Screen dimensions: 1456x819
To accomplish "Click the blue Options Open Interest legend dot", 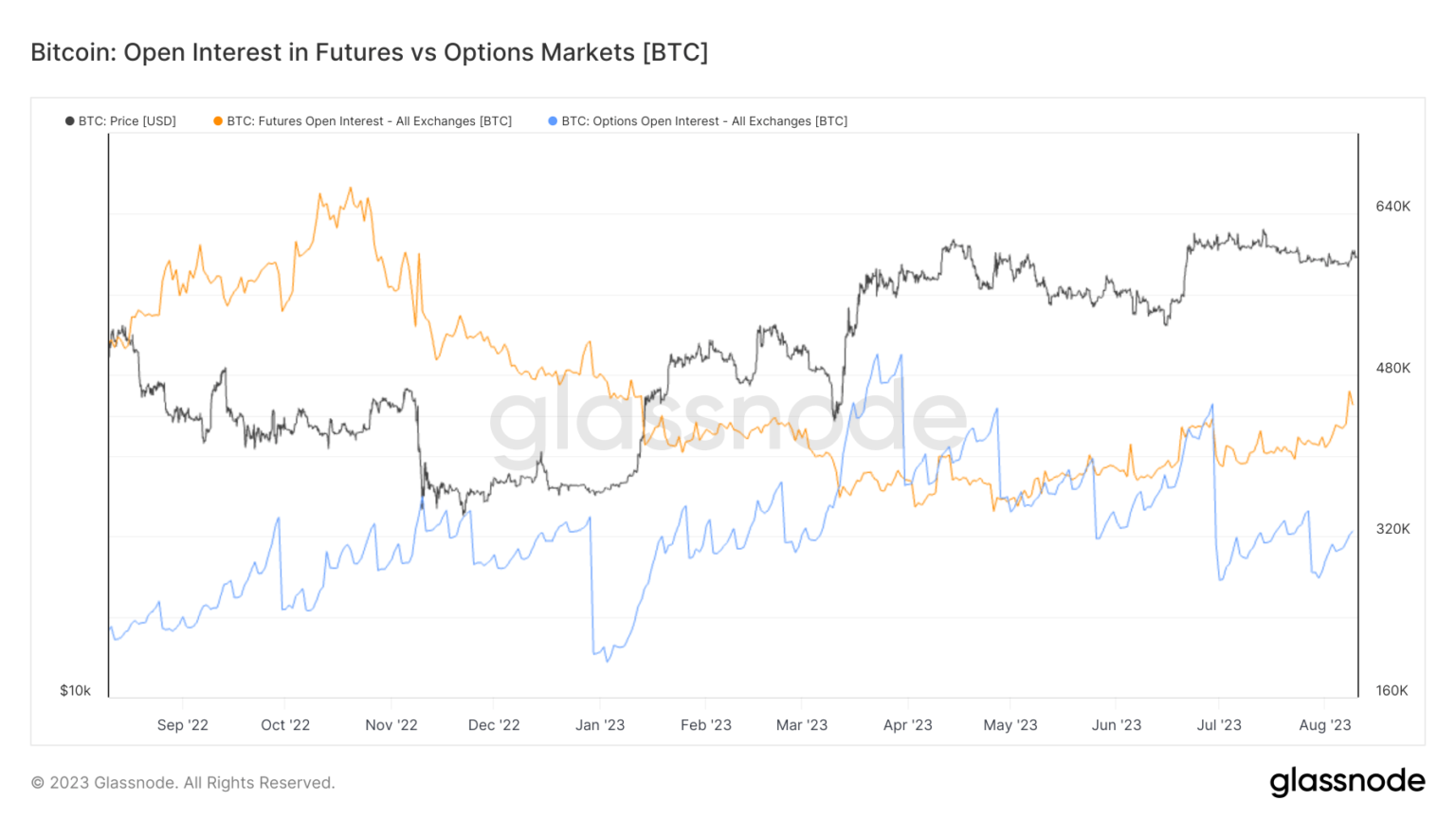I will 553,121.
